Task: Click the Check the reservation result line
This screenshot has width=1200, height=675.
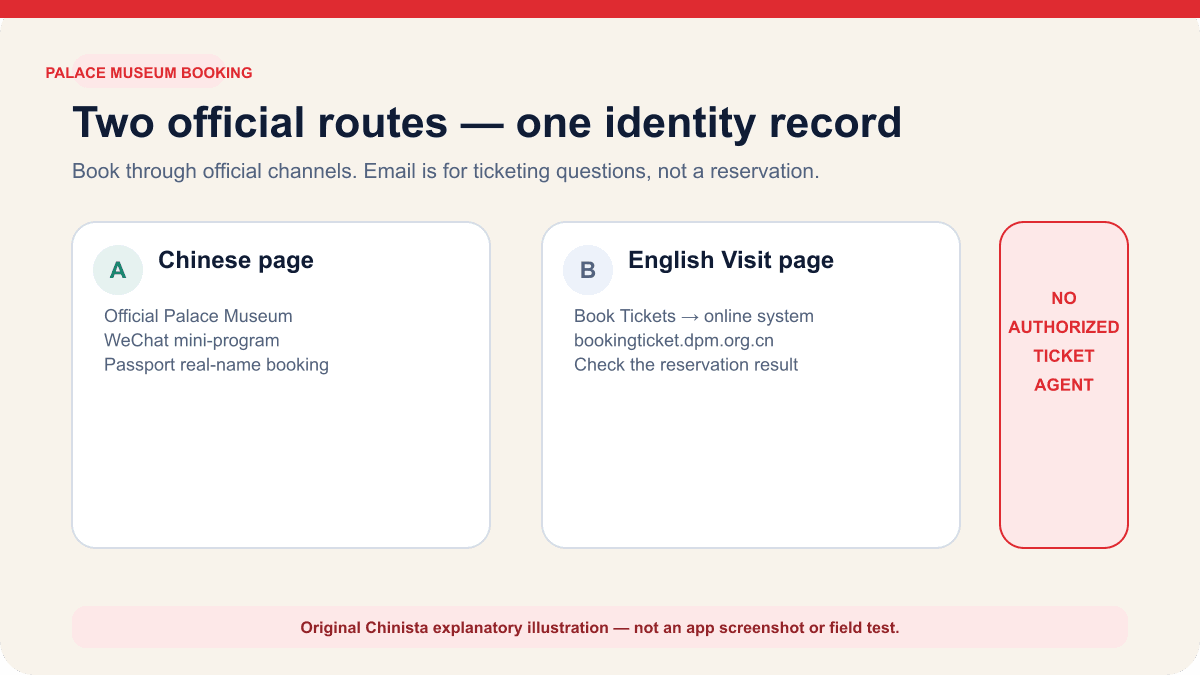Action: pos(686,364)
